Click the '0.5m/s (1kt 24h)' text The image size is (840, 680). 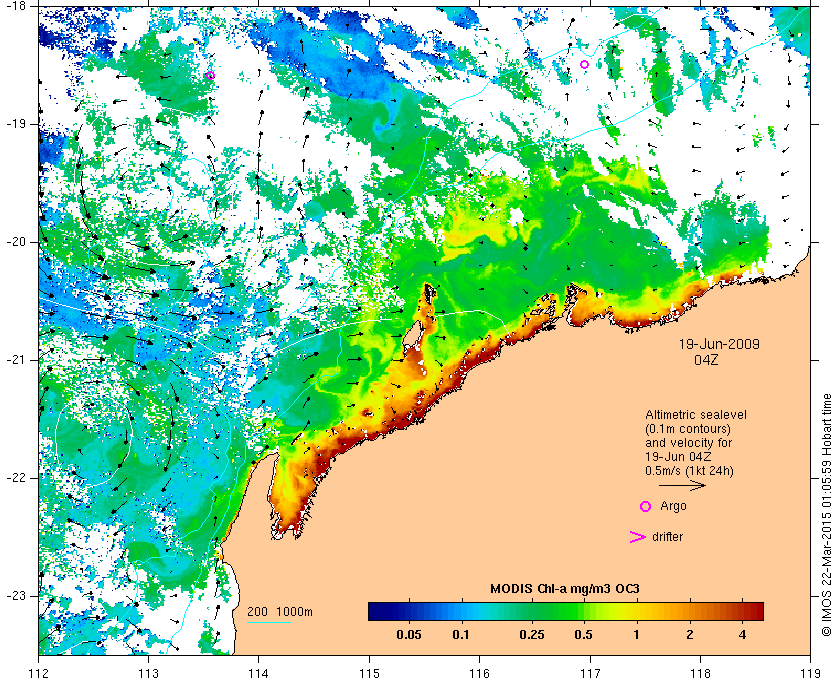(x=689, y=471)
